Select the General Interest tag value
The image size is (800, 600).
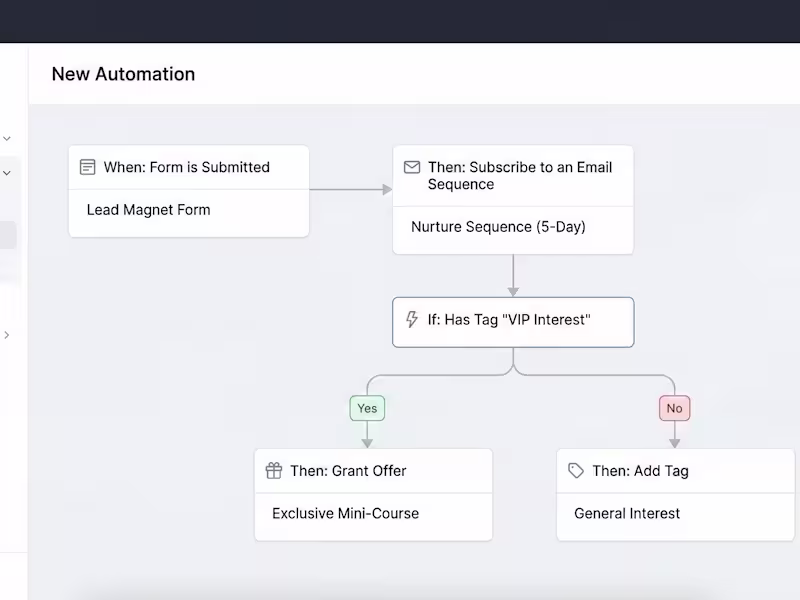[x=627, y=513]
